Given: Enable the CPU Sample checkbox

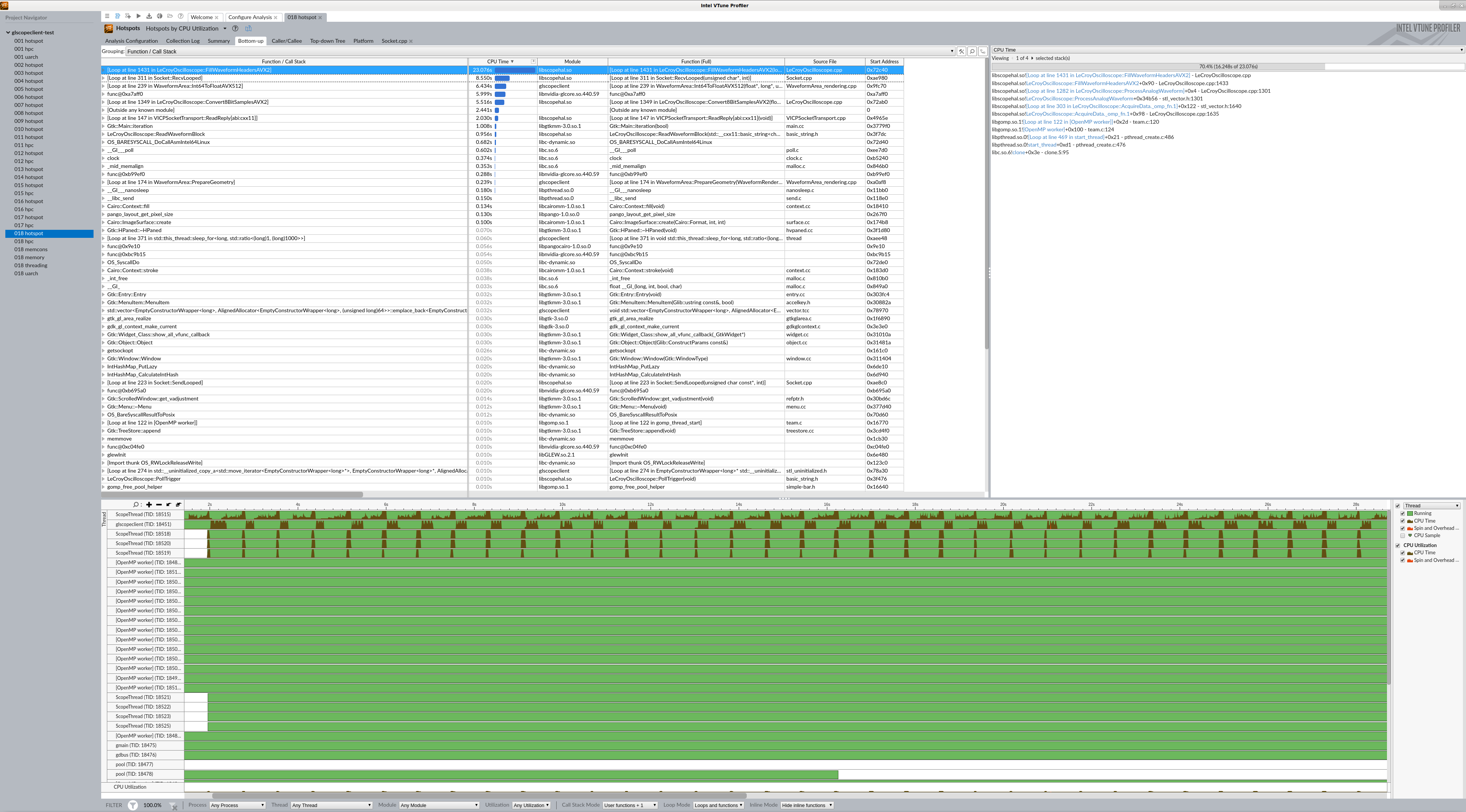Looking at the screenshot, I should (1403, 536).
